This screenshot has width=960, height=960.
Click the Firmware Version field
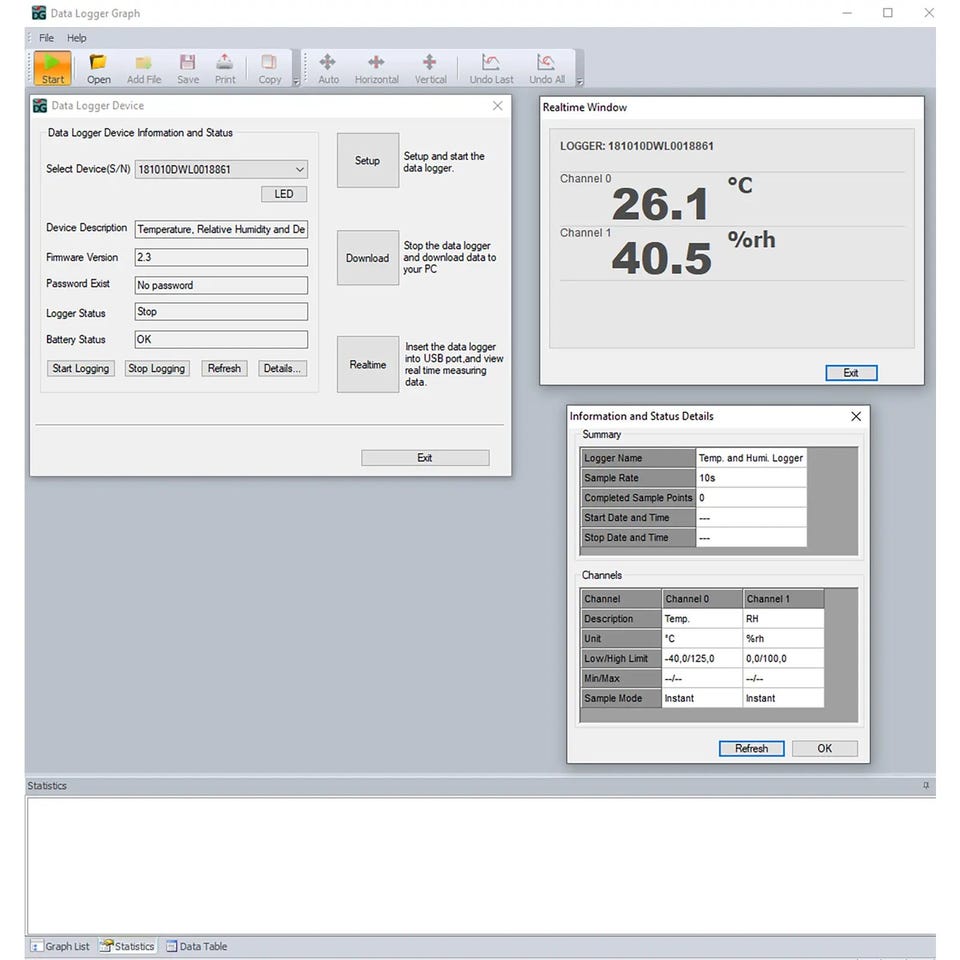[221, 257]
